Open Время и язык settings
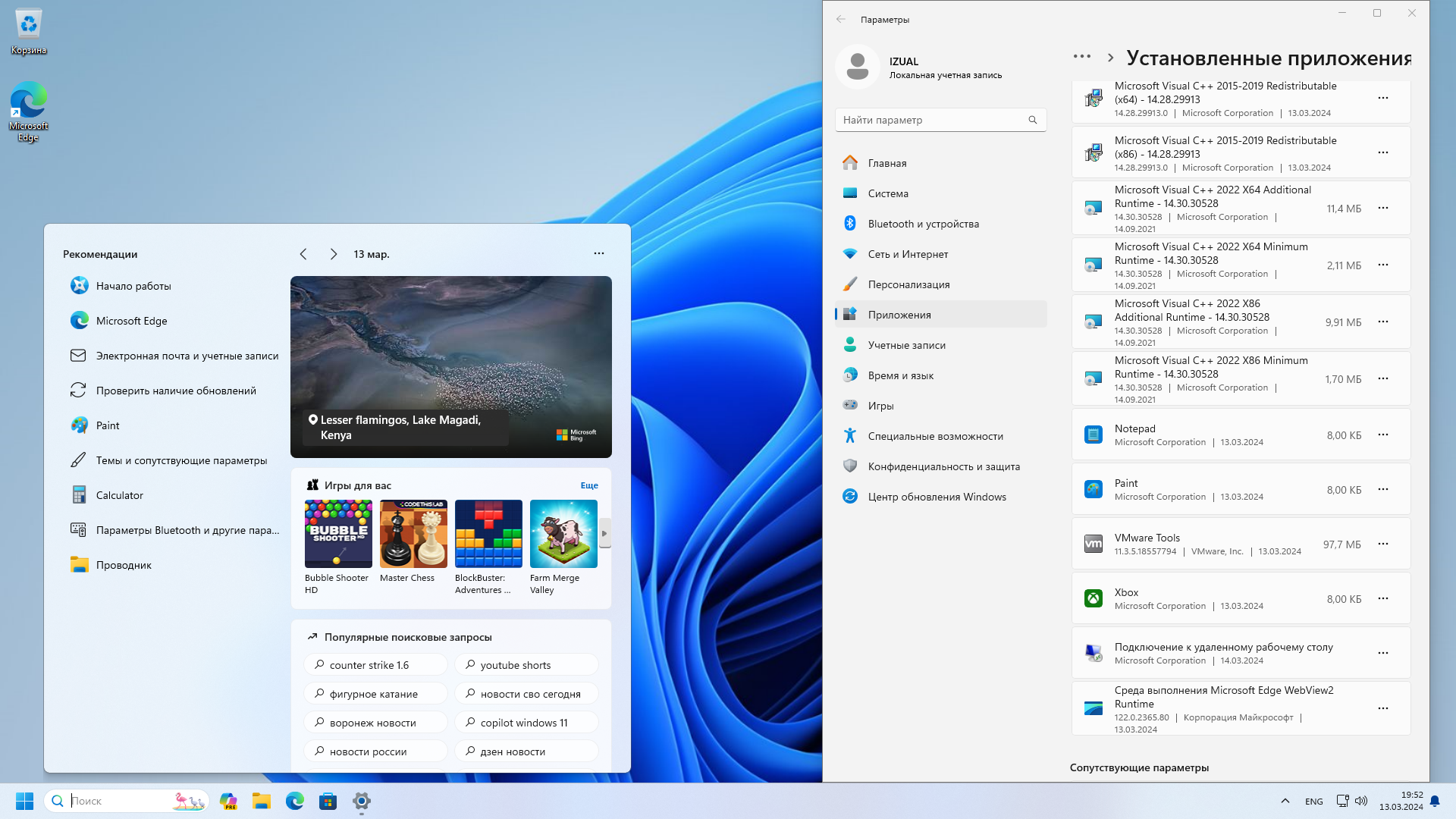The height and width of the screenshot is (819, 1456). click(940, 375)
